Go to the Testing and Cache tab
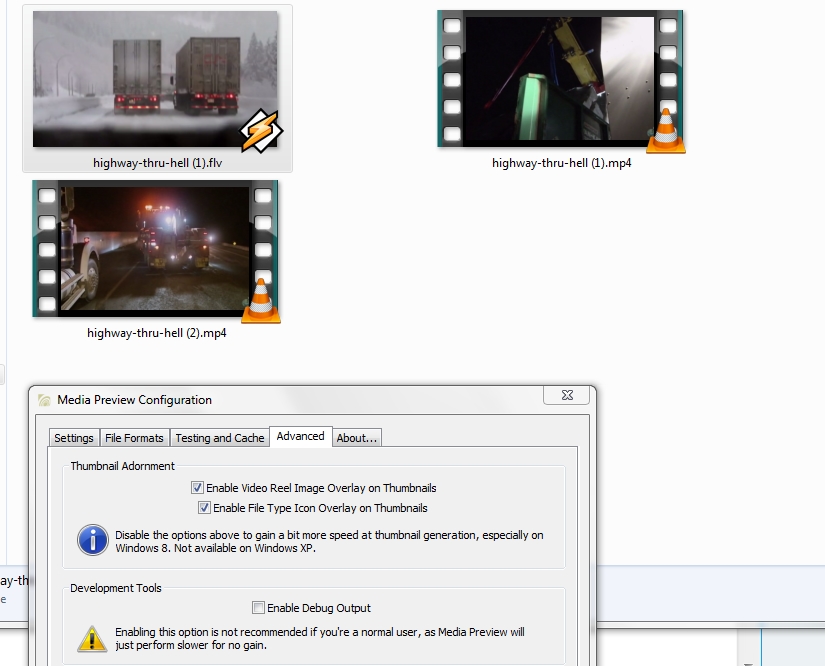 coord(220,438)
